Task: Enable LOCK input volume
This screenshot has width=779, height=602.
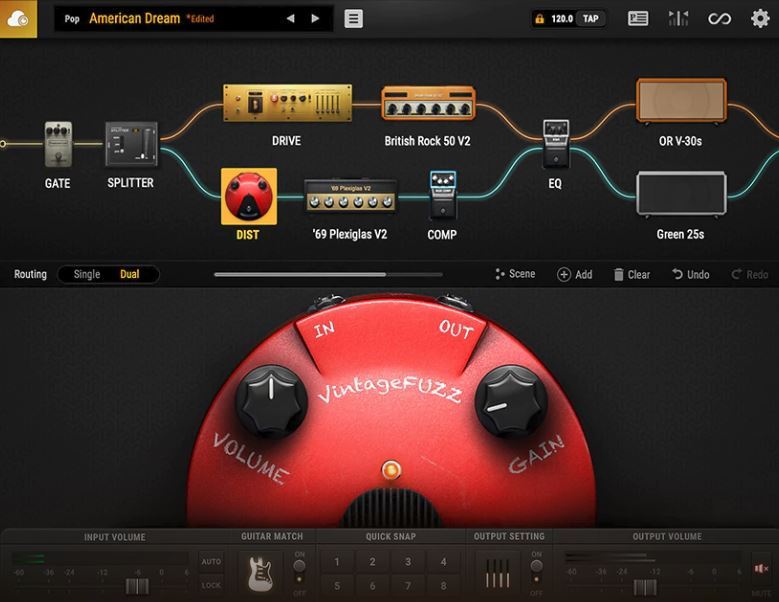Action: pos(211,585)
